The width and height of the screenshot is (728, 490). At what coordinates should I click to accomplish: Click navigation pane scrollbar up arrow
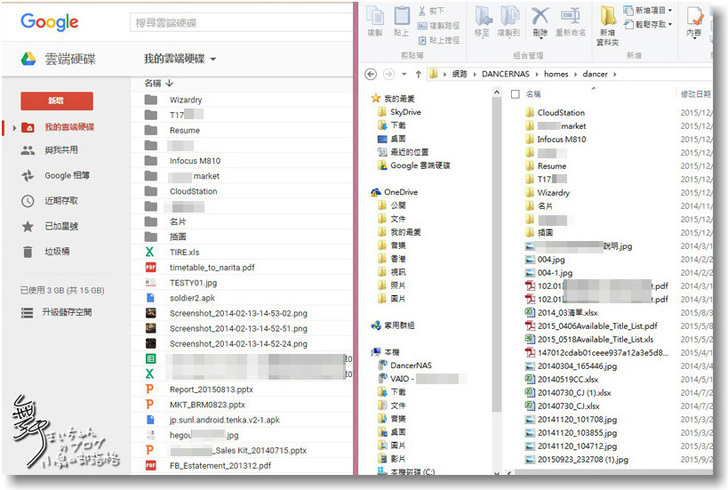click(497, 92)
